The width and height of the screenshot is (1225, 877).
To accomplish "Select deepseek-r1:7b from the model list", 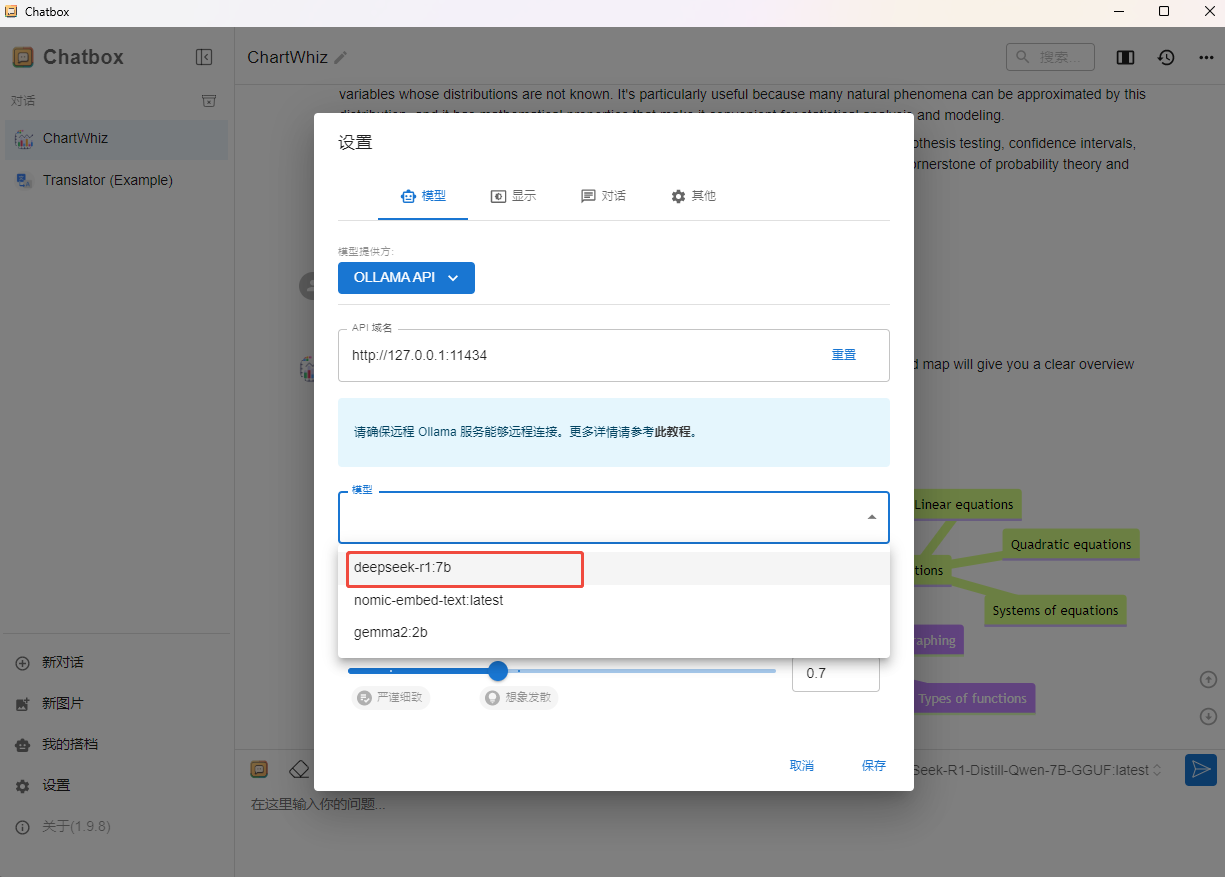I will pyautogui.click(x=403, y=567).
